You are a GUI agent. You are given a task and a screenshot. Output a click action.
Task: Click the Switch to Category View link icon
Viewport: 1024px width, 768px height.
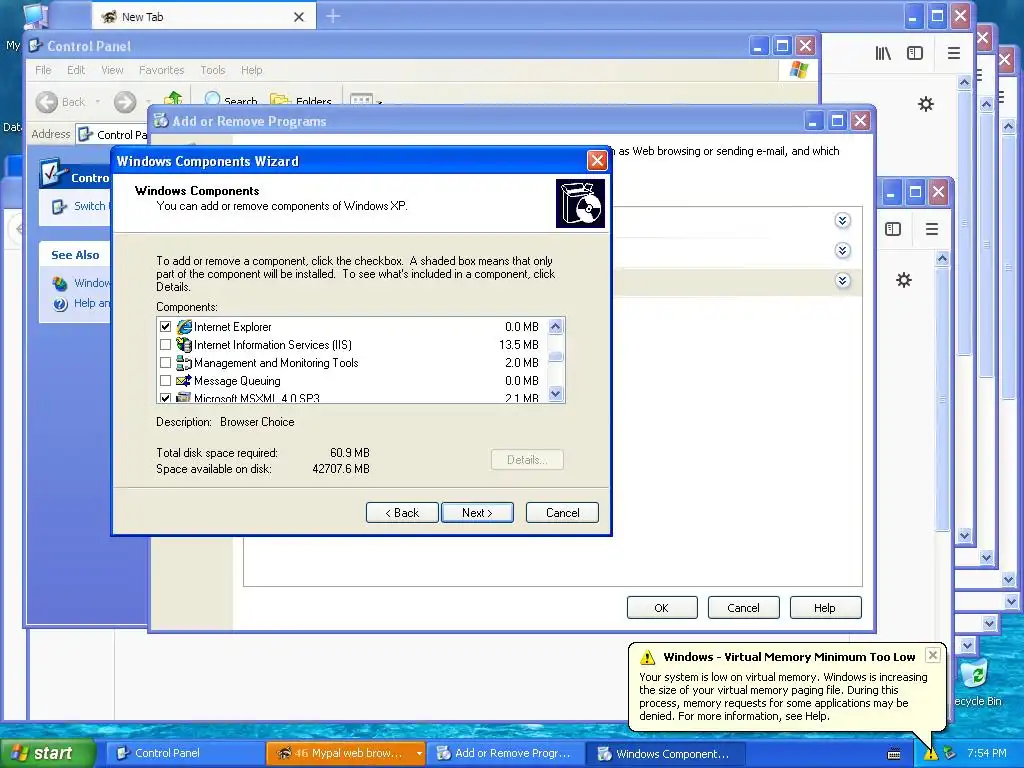[x=59, y=206]
